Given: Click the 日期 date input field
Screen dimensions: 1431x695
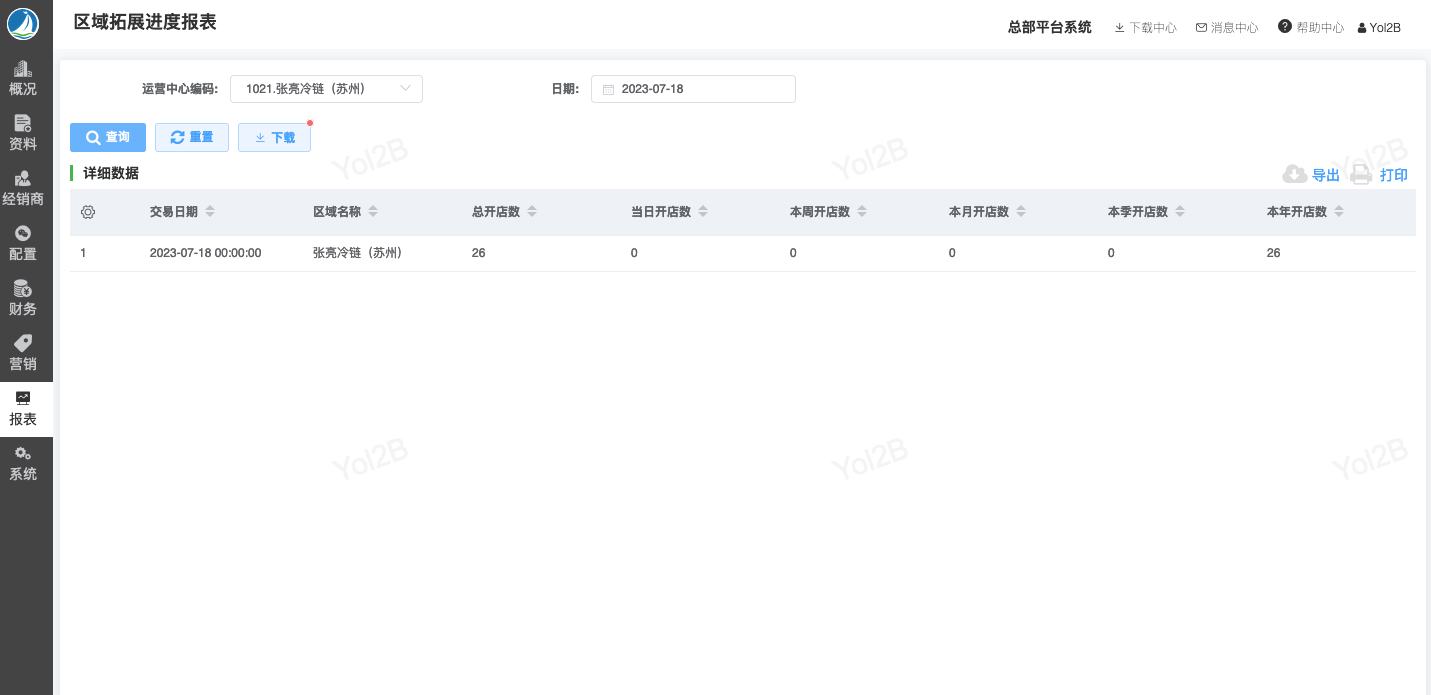Looking at the screenshot, I should [x=693, y=89].
